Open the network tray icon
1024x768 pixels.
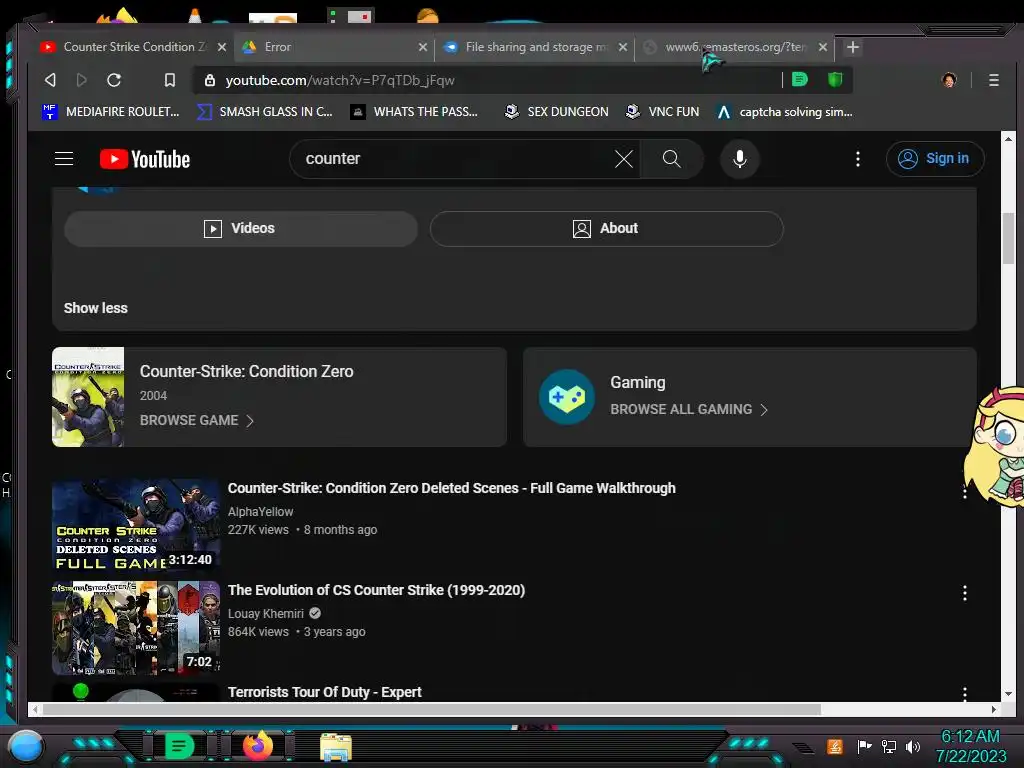click(889, 746)
